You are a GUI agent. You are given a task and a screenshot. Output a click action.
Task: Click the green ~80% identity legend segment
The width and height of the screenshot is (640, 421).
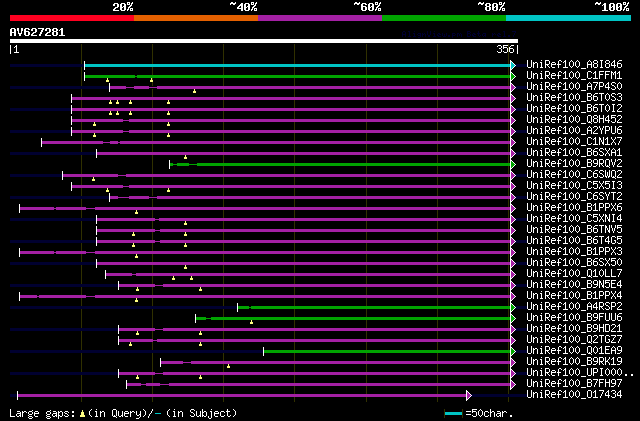[444, 18]
